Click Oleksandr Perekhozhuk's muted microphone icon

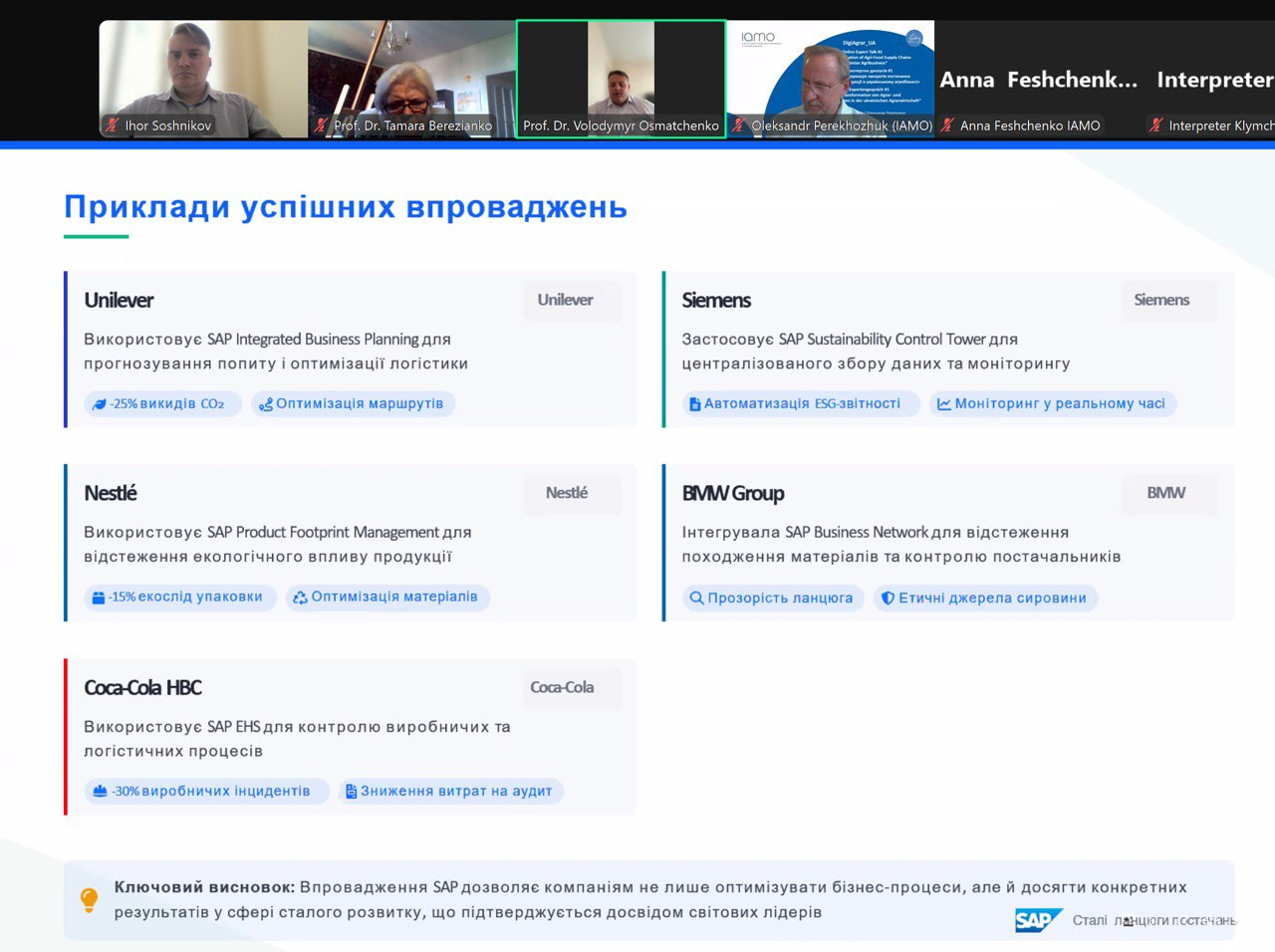[x=738, y=125]
